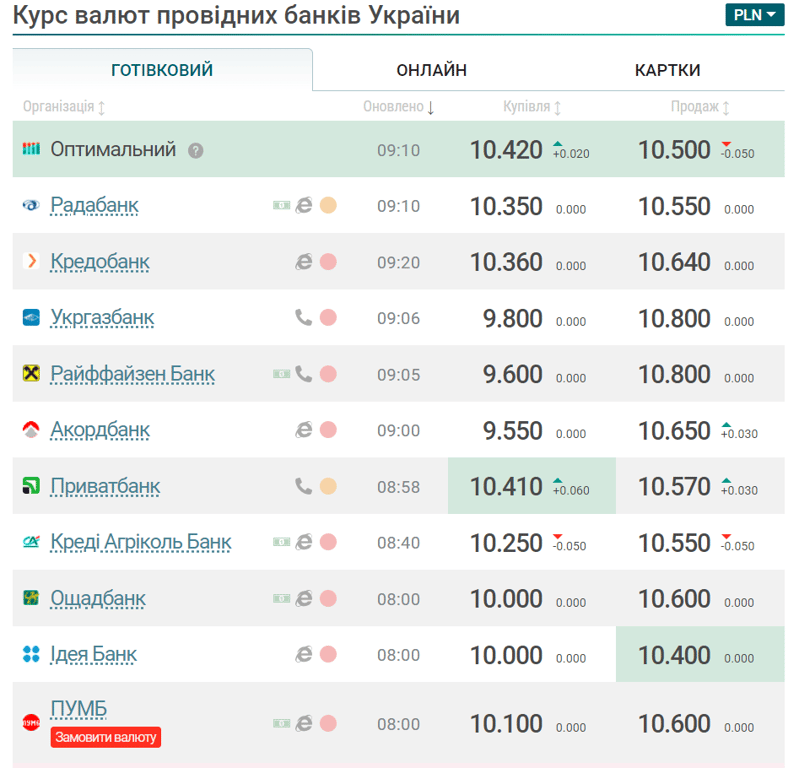
Task: Open the Радабанк link
Action: tap(94, 205)
